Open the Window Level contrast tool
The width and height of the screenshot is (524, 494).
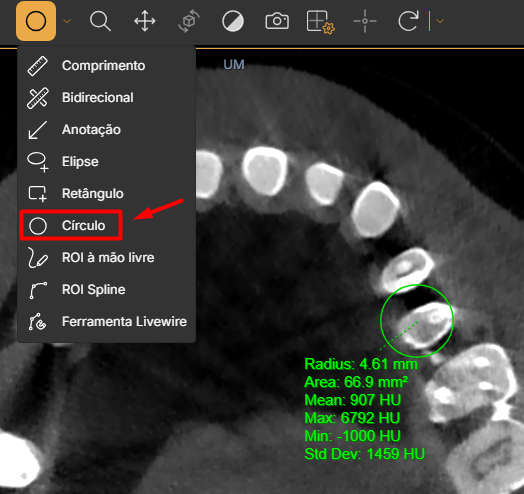[233, 21]
